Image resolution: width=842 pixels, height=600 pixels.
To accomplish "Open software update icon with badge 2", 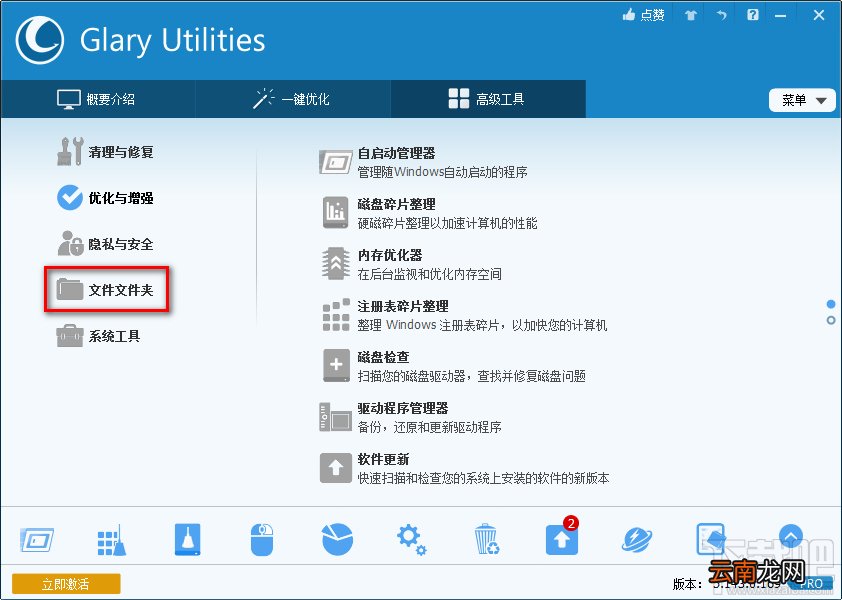I will [x=562, y=537].
